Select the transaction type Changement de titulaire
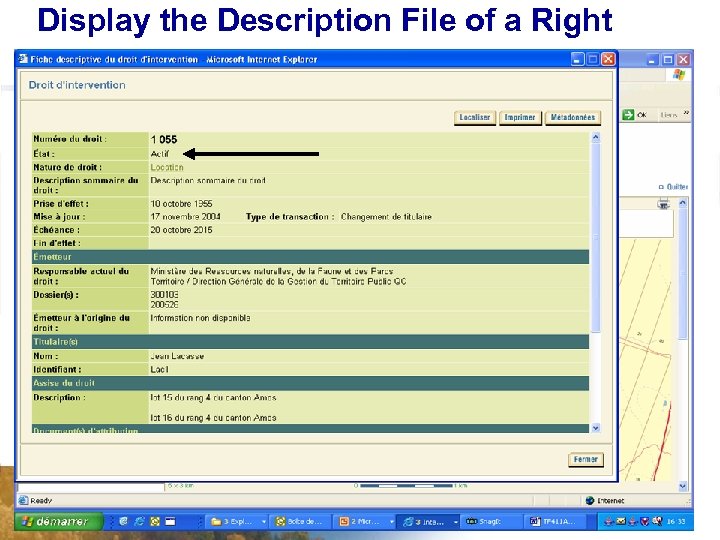720x540 pixels. click(386, 216)
